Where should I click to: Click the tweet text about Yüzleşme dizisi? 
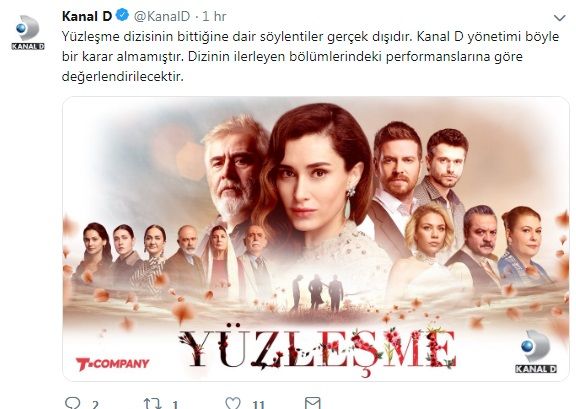click(x=310, y=57)
